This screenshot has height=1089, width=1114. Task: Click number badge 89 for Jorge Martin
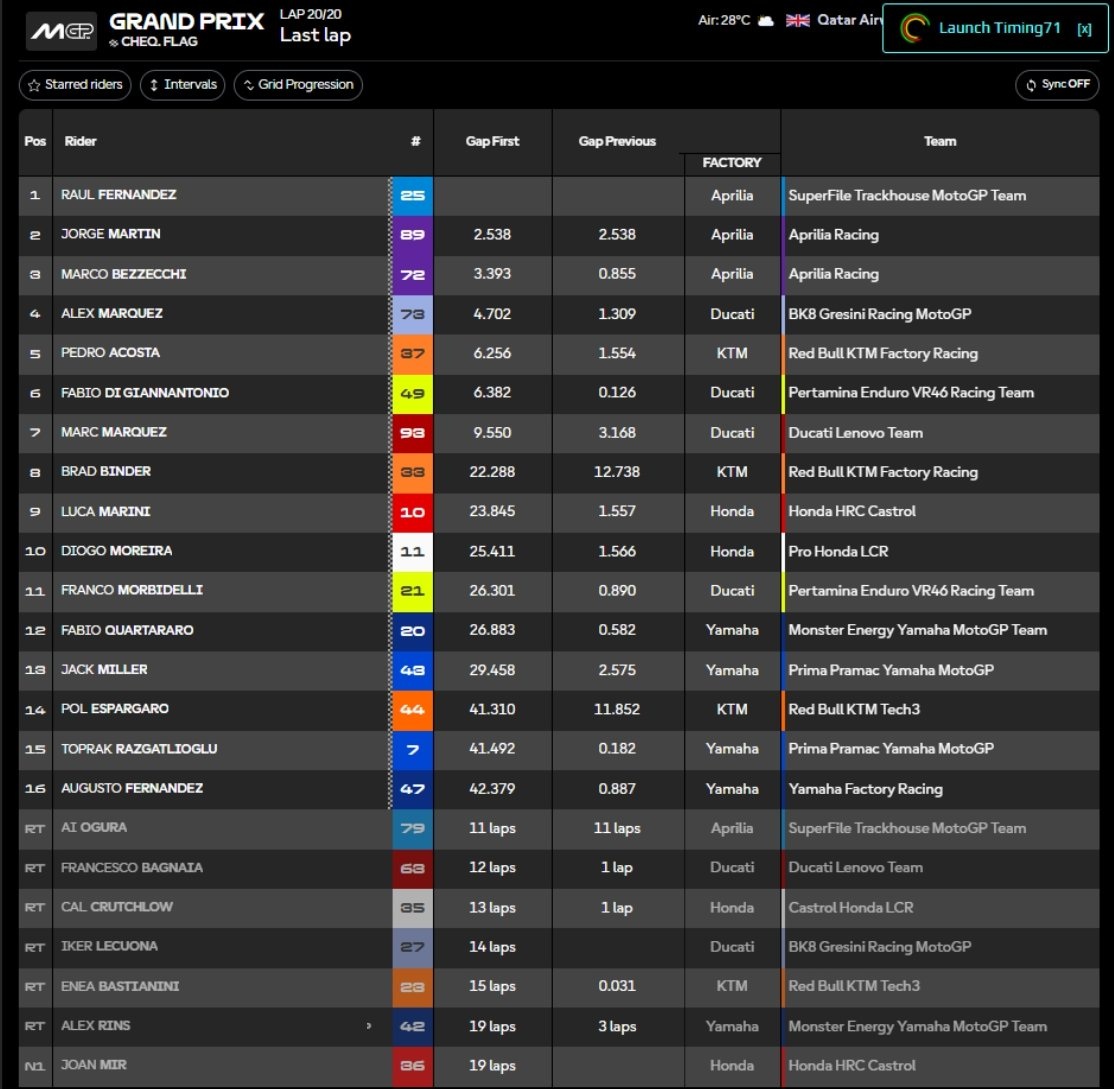(x=412, y=234)
